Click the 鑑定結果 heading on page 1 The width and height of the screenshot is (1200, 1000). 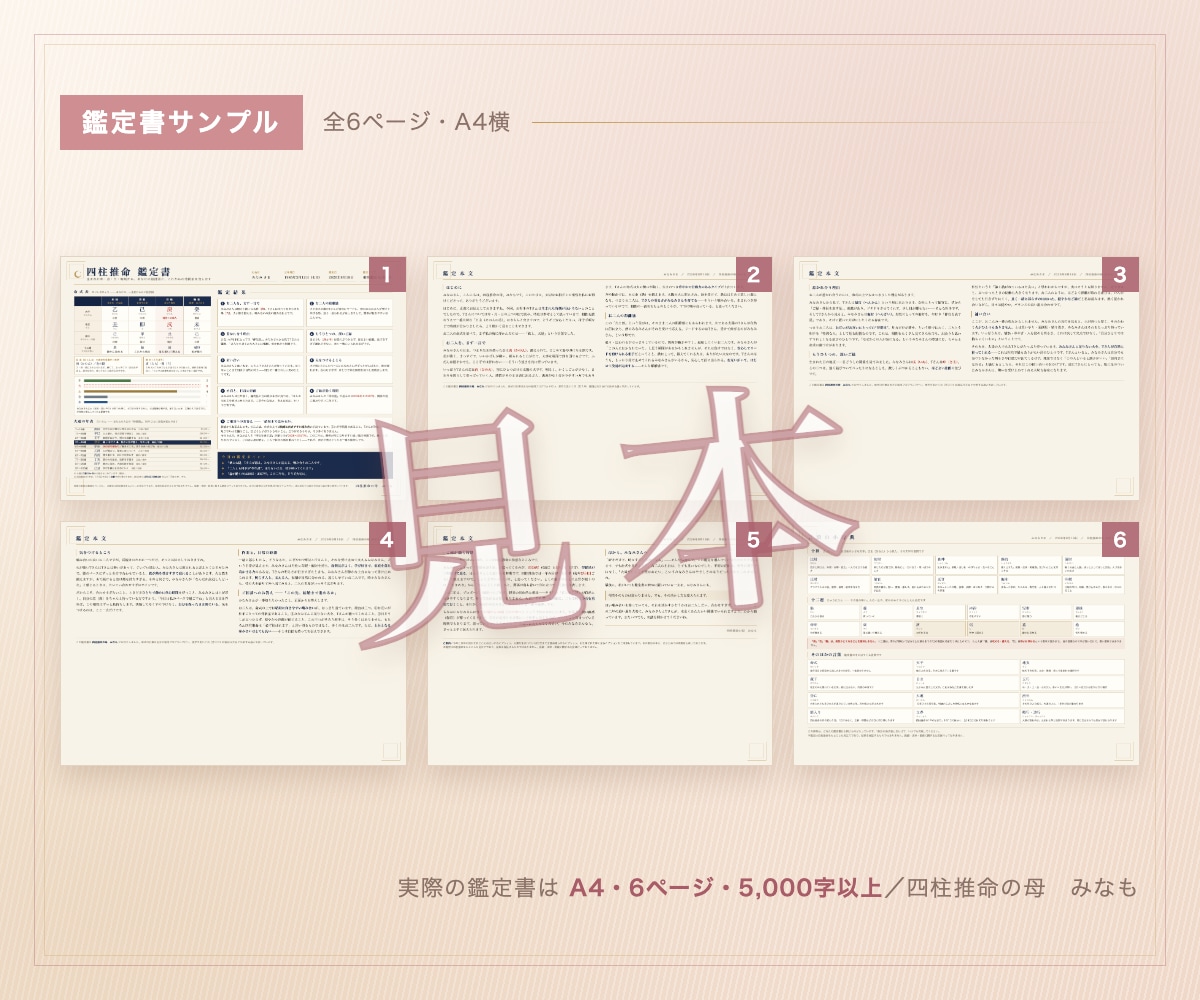click(231, 292)
